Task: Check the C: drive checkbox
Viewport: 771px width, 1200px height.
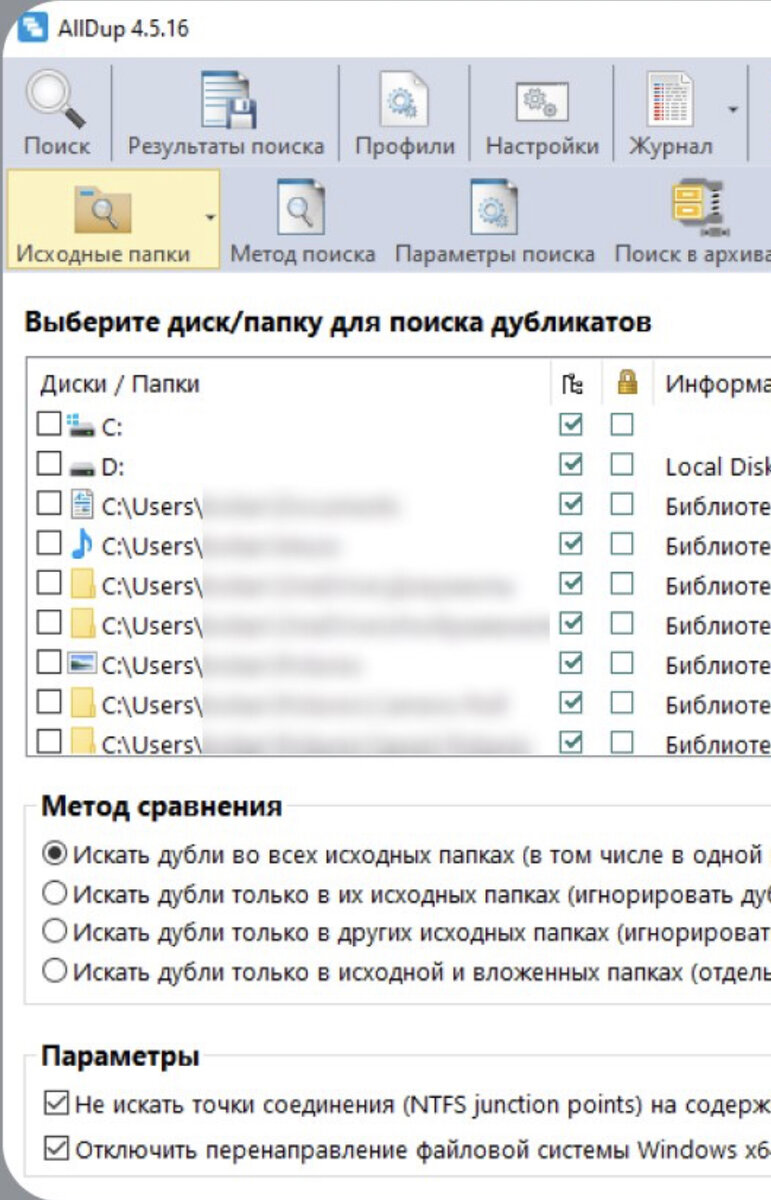Action: tap(48, 426)
